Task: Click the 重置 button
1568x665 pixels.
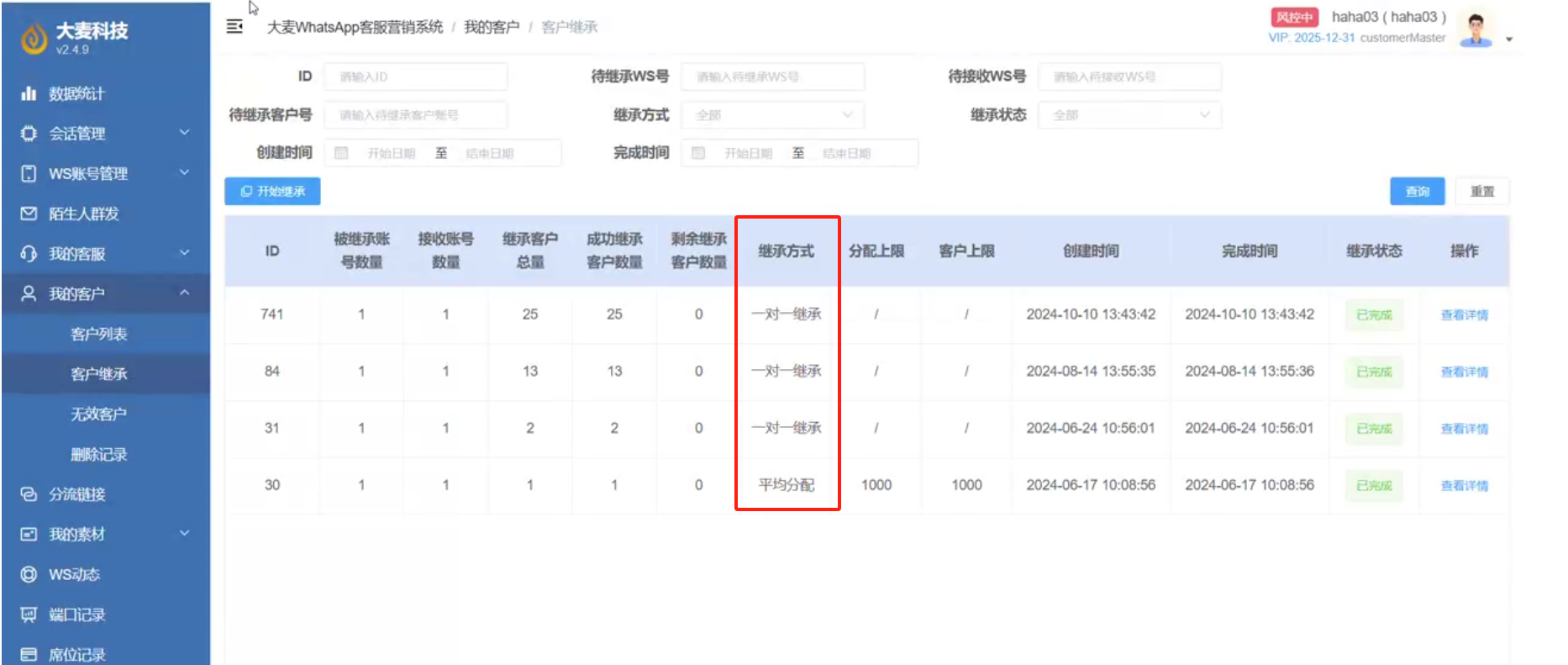Action: tap(1482, 192)
